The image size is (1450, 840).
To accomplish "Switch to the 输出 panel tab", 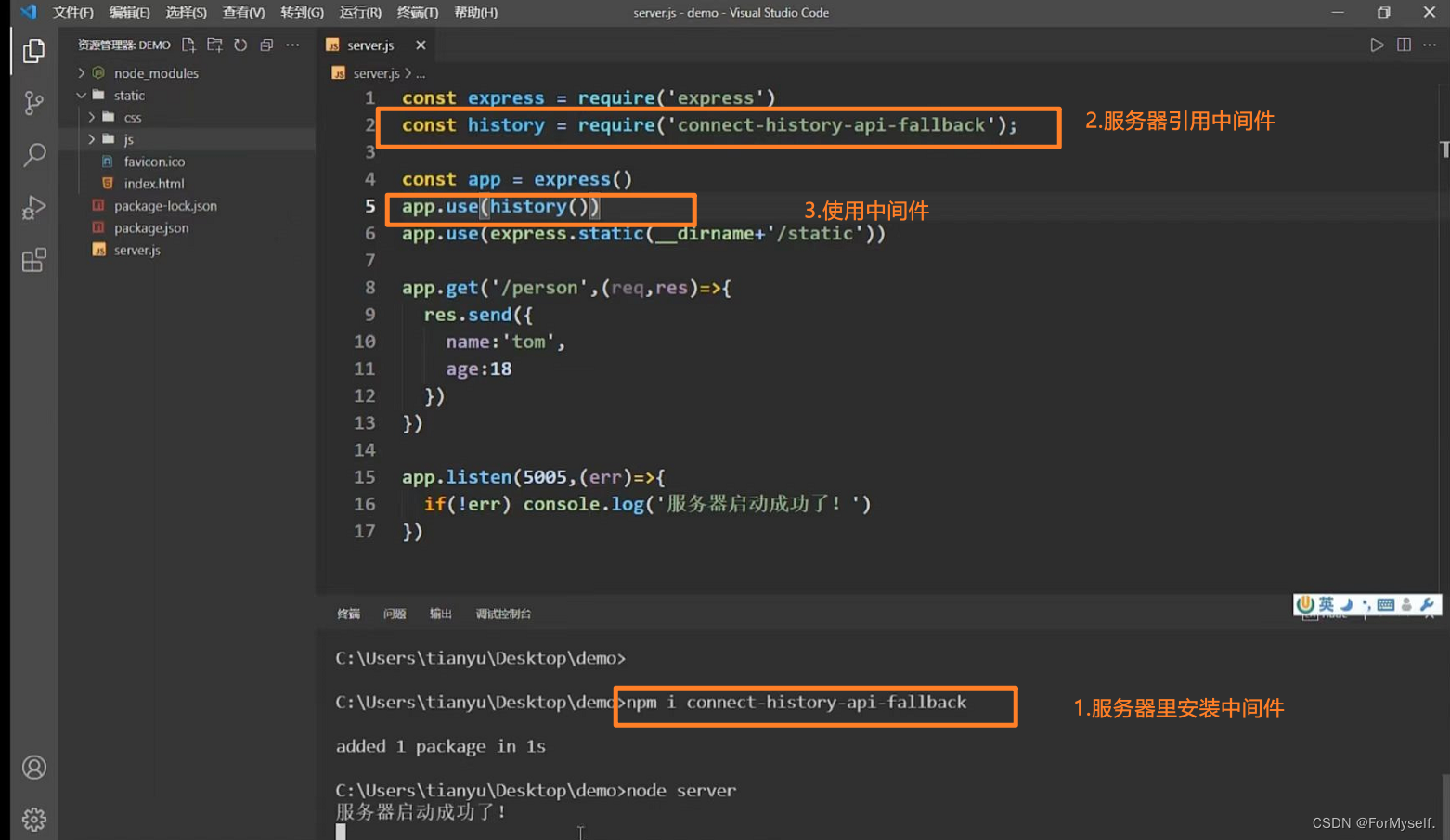I will (440, 614).
